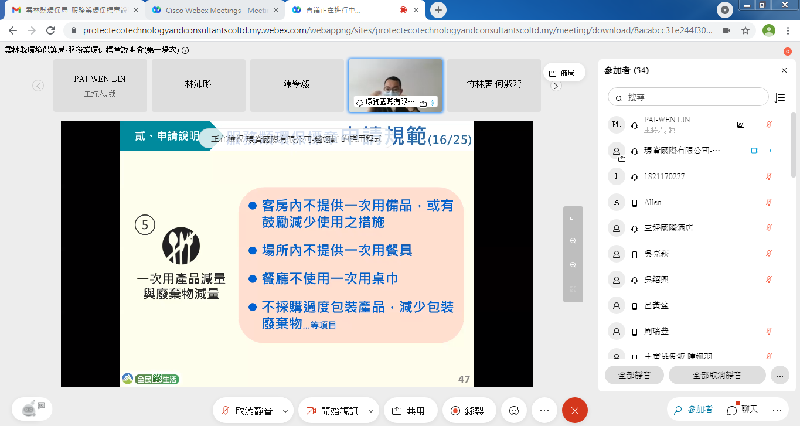
Task: Click the Chrome media control icon
Action: (x=724, y=10)
